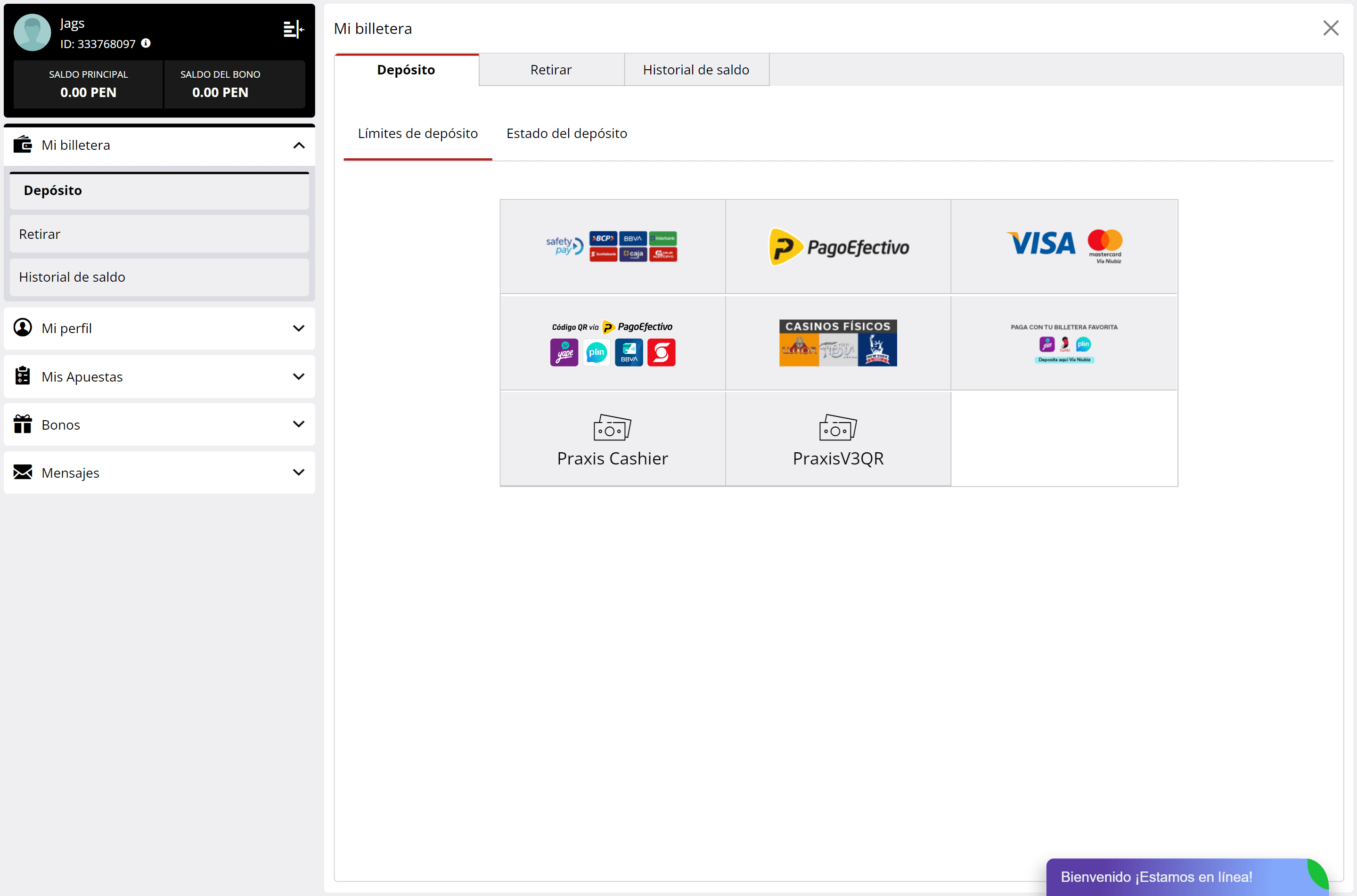Screen dimensions: 1357x896
Task: Click the Jags user avatar
Action: click(x=32, y=33)
